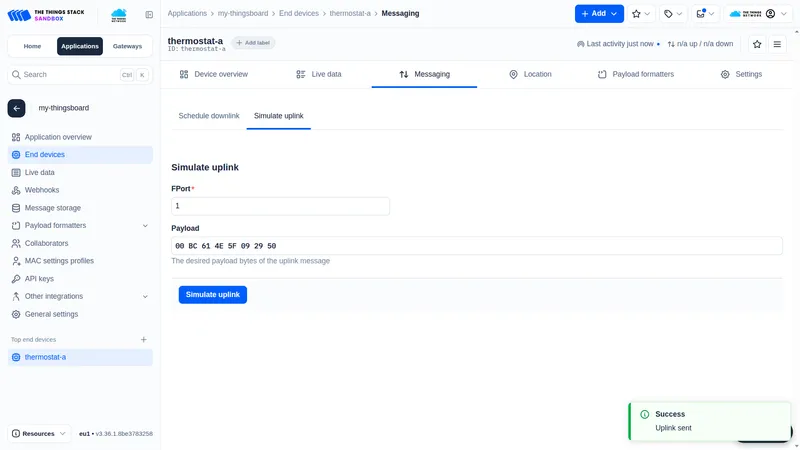Click the Message storage database icon
The height and width of the screenshot is (450, 800).
click(16, 208)
